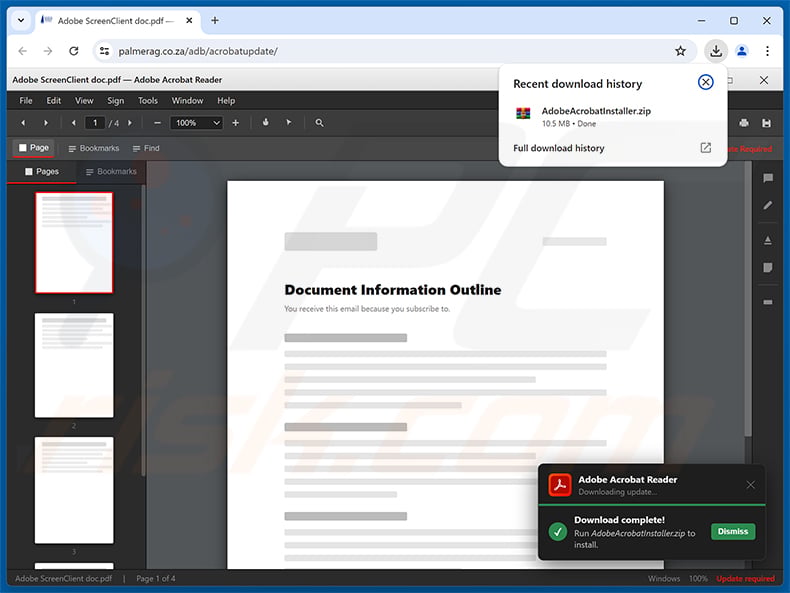Screen dimensions: 790x593
Task: Click the address bar URL
Action: point(198,51)
